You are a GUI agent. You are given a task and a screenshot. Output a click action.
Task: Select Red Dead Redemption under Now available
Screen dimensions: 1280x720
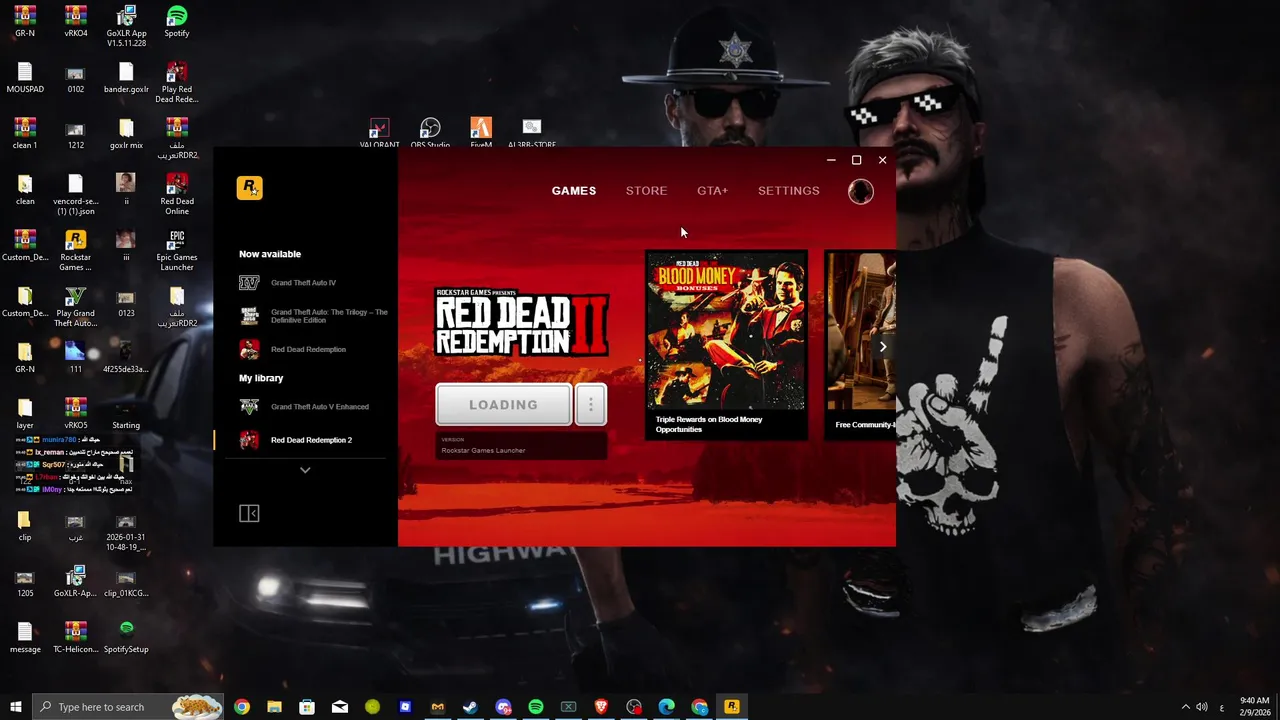(x=293, y=349)
